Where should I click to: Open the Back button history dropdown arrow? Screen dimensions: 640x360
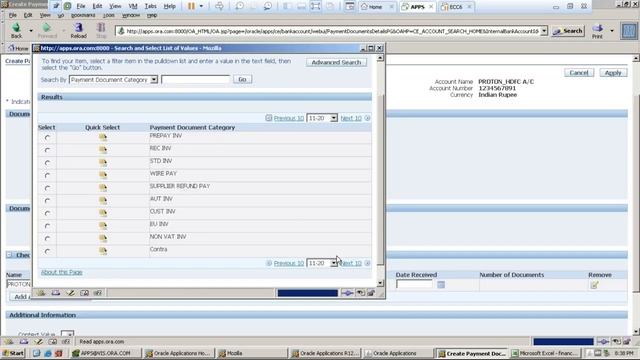31,31
